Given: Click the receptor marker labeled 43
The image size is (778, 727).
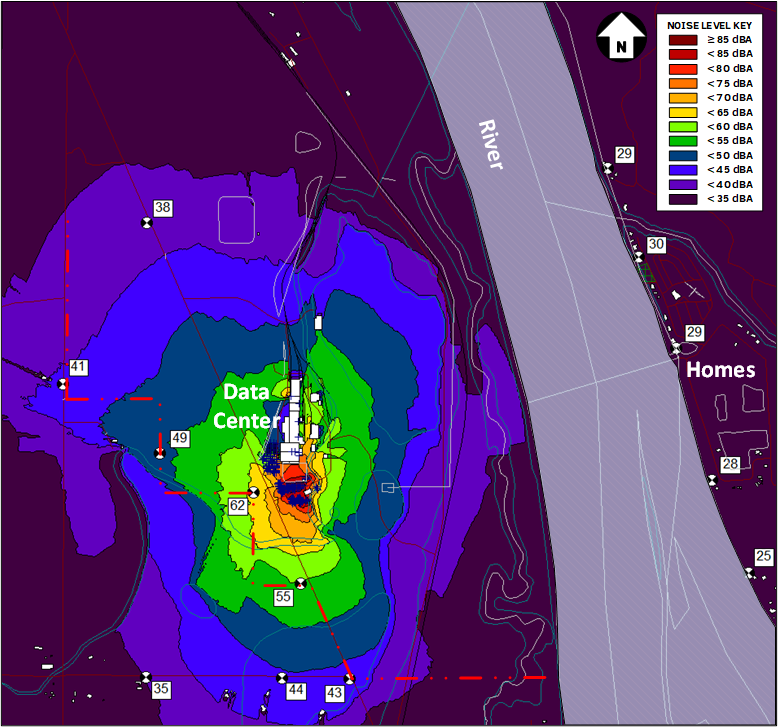Looking at the screenshot, I should coord(349,679).
